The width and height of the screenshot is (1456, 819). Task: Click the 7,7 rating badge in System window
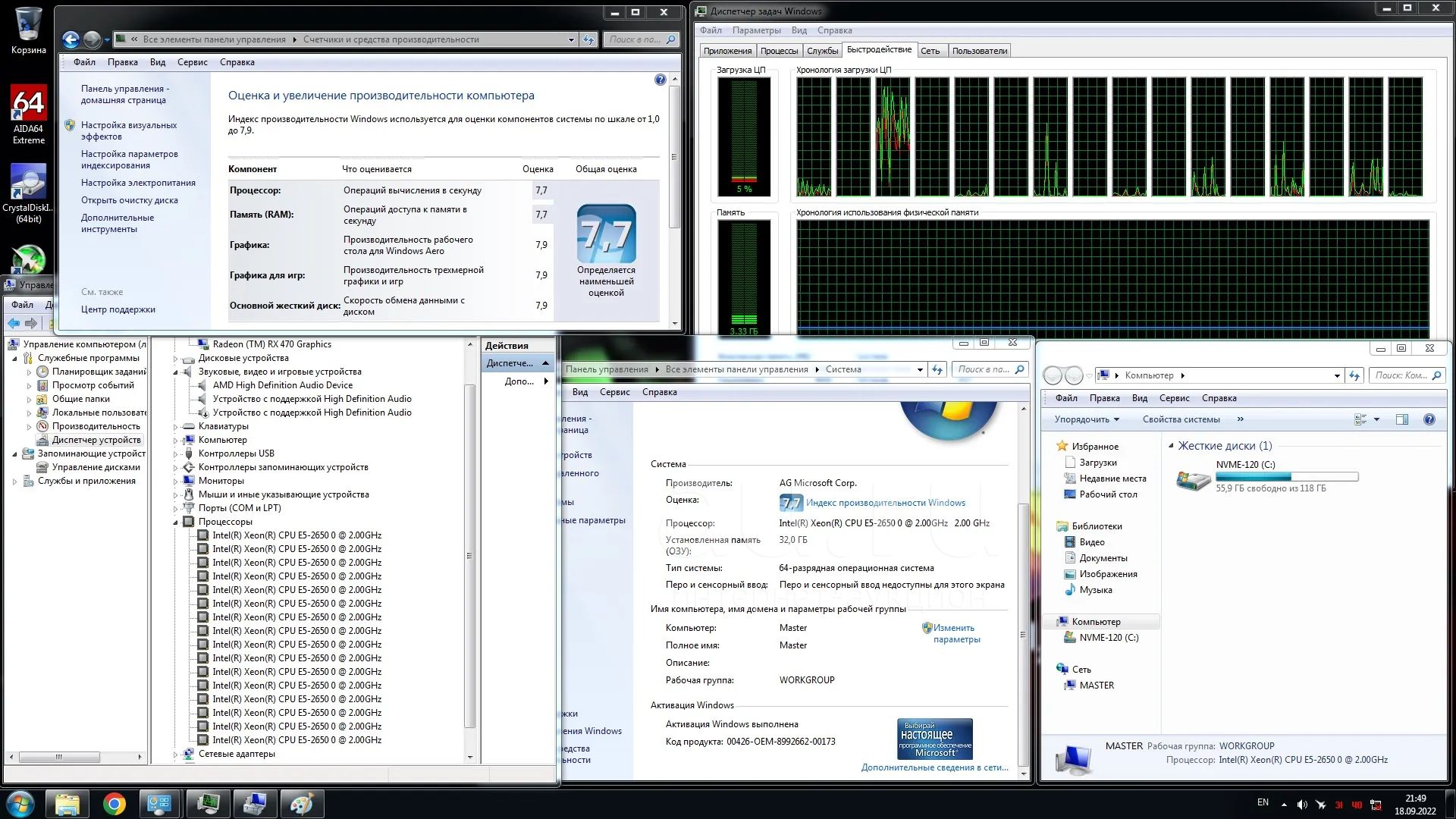(791, 503)
